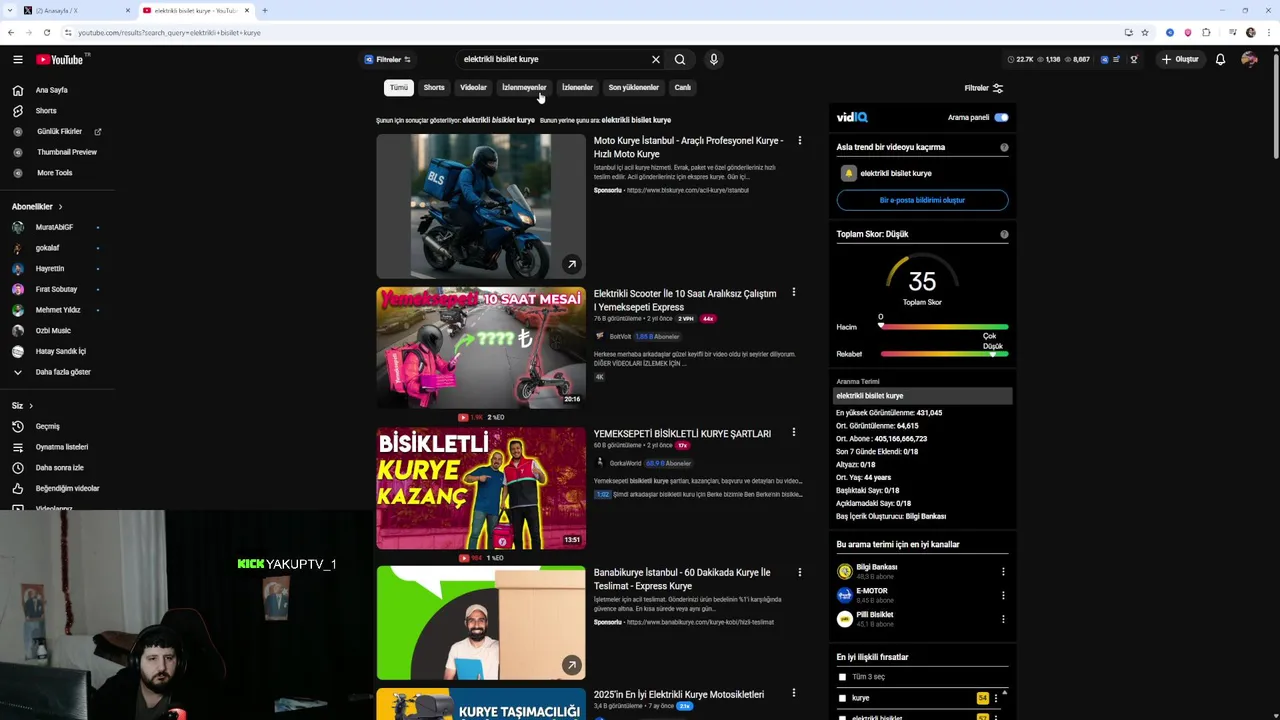Reload the page in the browser
Screen dimensions: 1280x720
click(x=46, y=32)
